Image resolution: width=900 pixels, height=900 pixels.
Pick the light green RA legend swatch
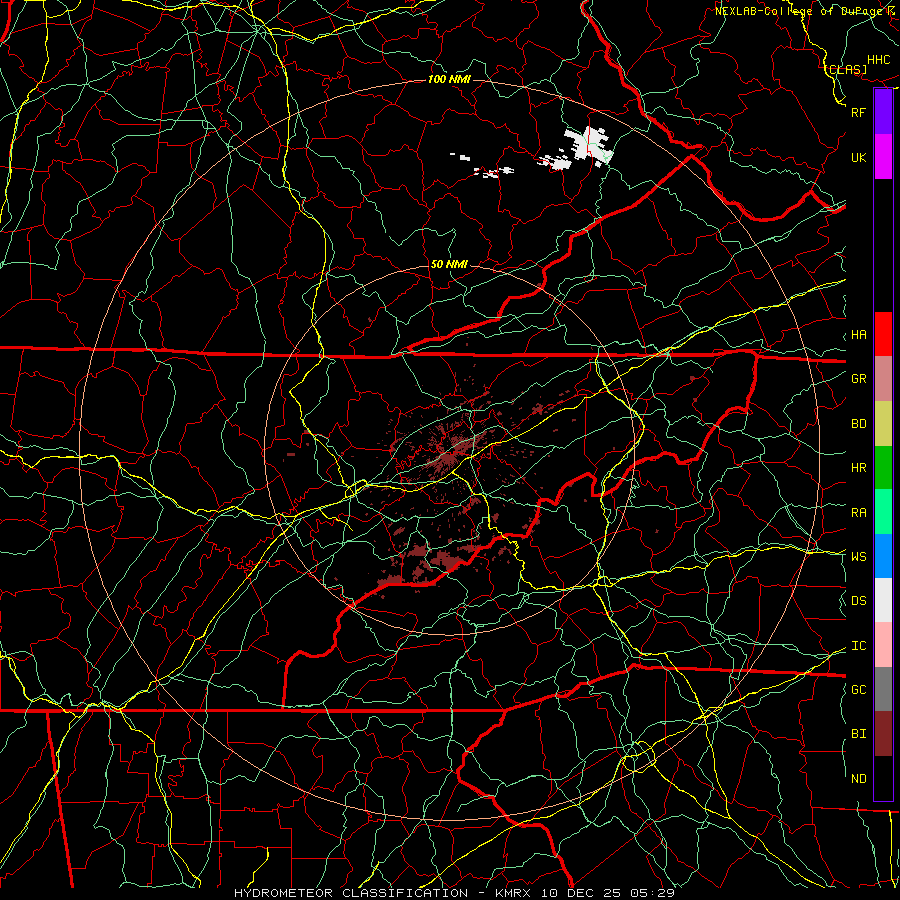point(883,512)
